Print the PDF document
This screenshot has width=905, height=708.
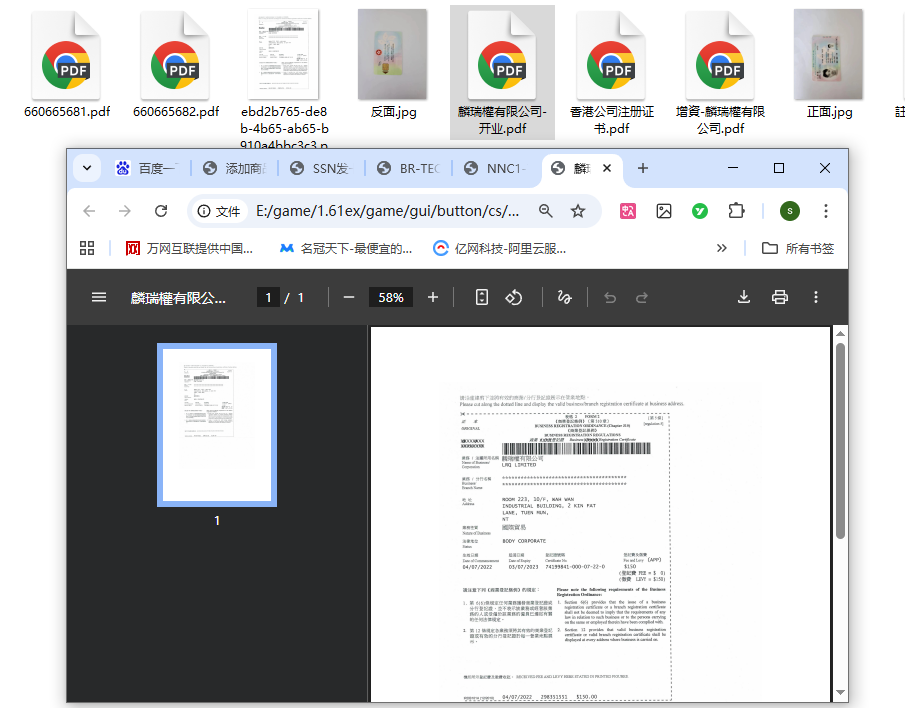pyautogui.click(x=780, y=297)
